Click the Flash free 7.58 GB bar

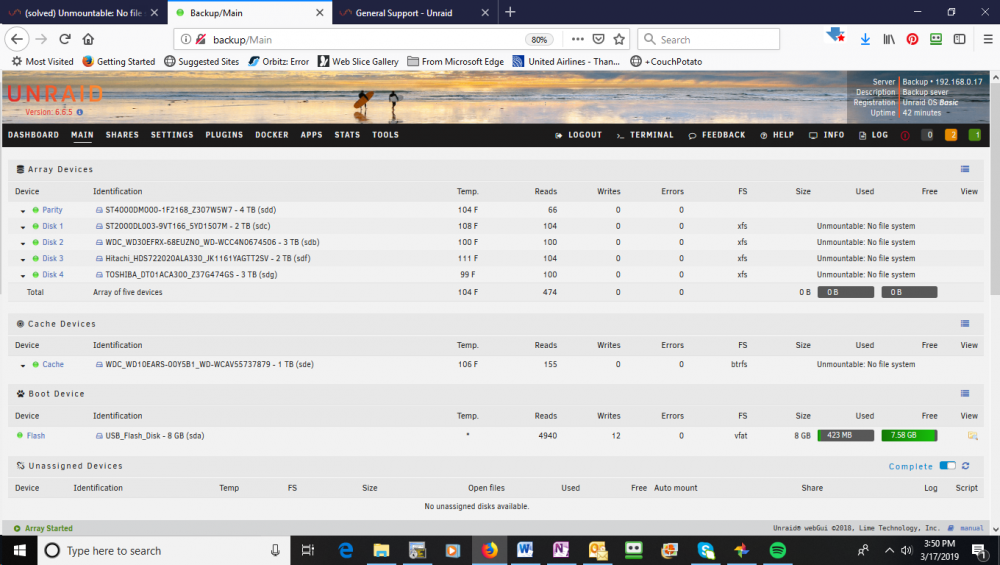(909, 436)
